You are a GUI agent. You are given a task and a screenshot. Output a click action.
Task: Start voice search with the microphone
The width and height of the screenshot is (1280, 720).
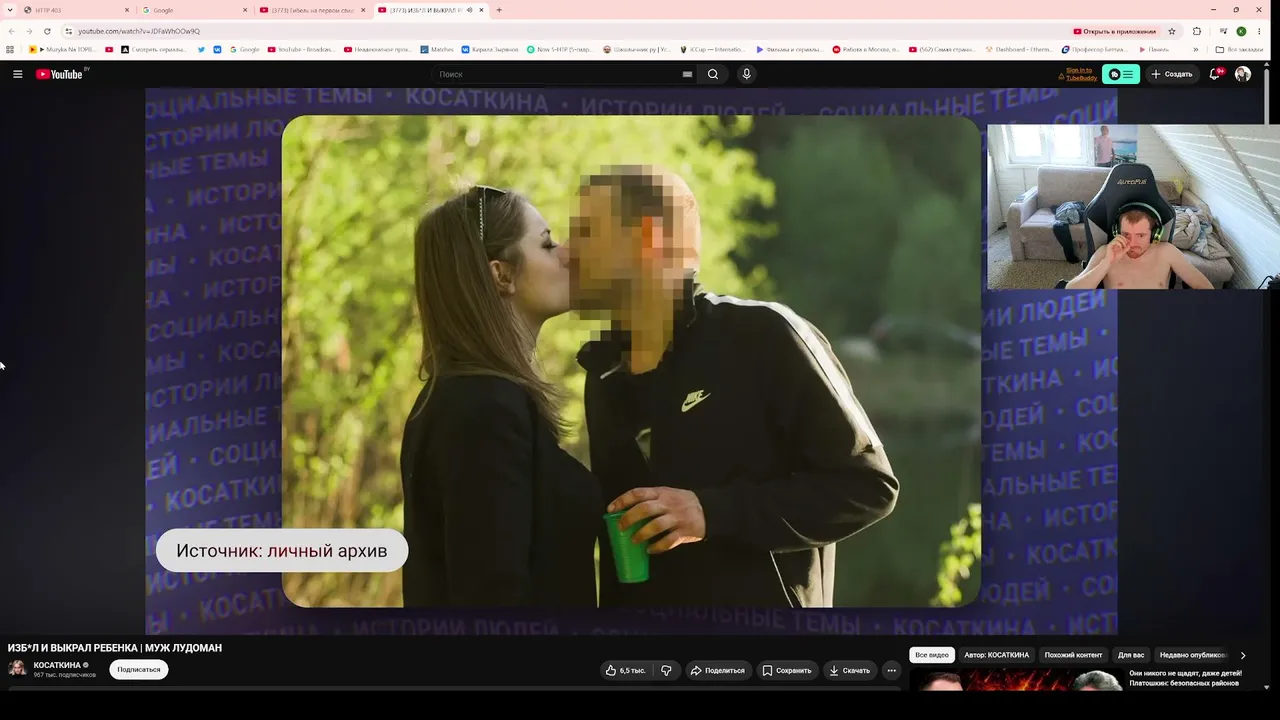[746, 74]
